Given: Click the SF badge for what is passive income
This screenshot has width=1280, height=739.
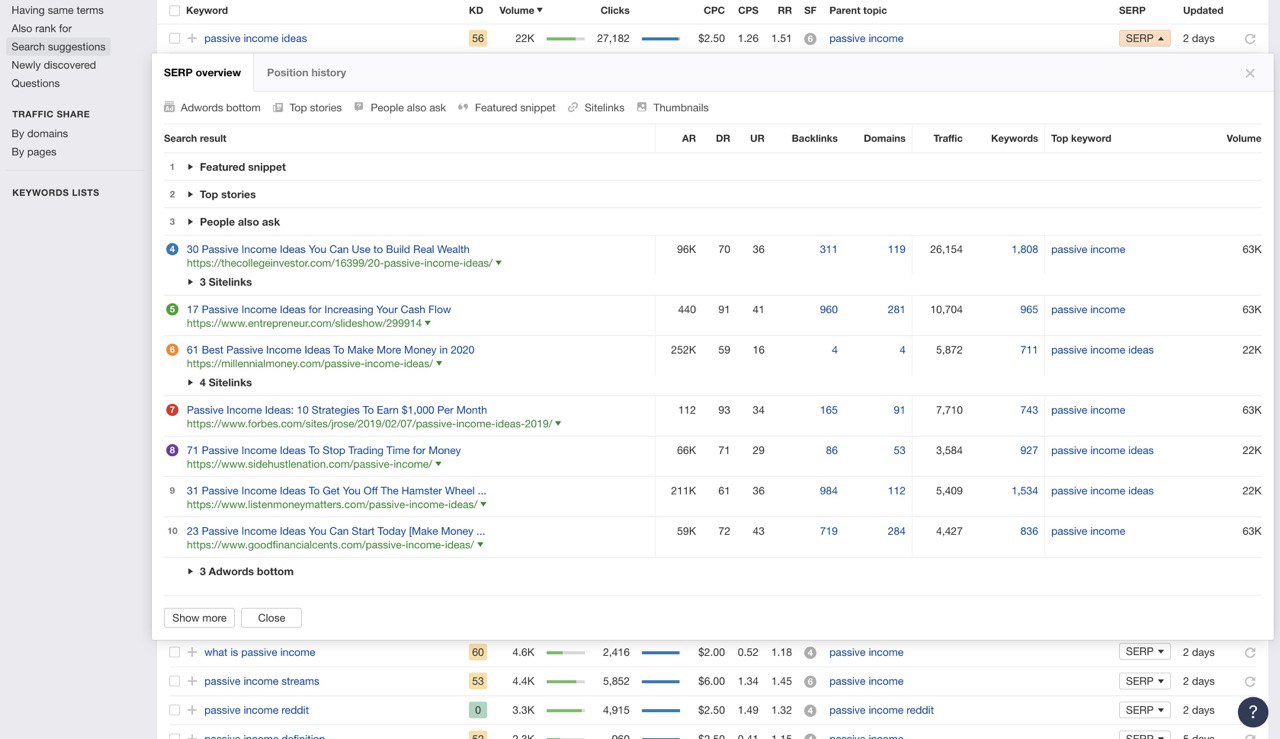Looking at the screenshot, I should (810, 653).
